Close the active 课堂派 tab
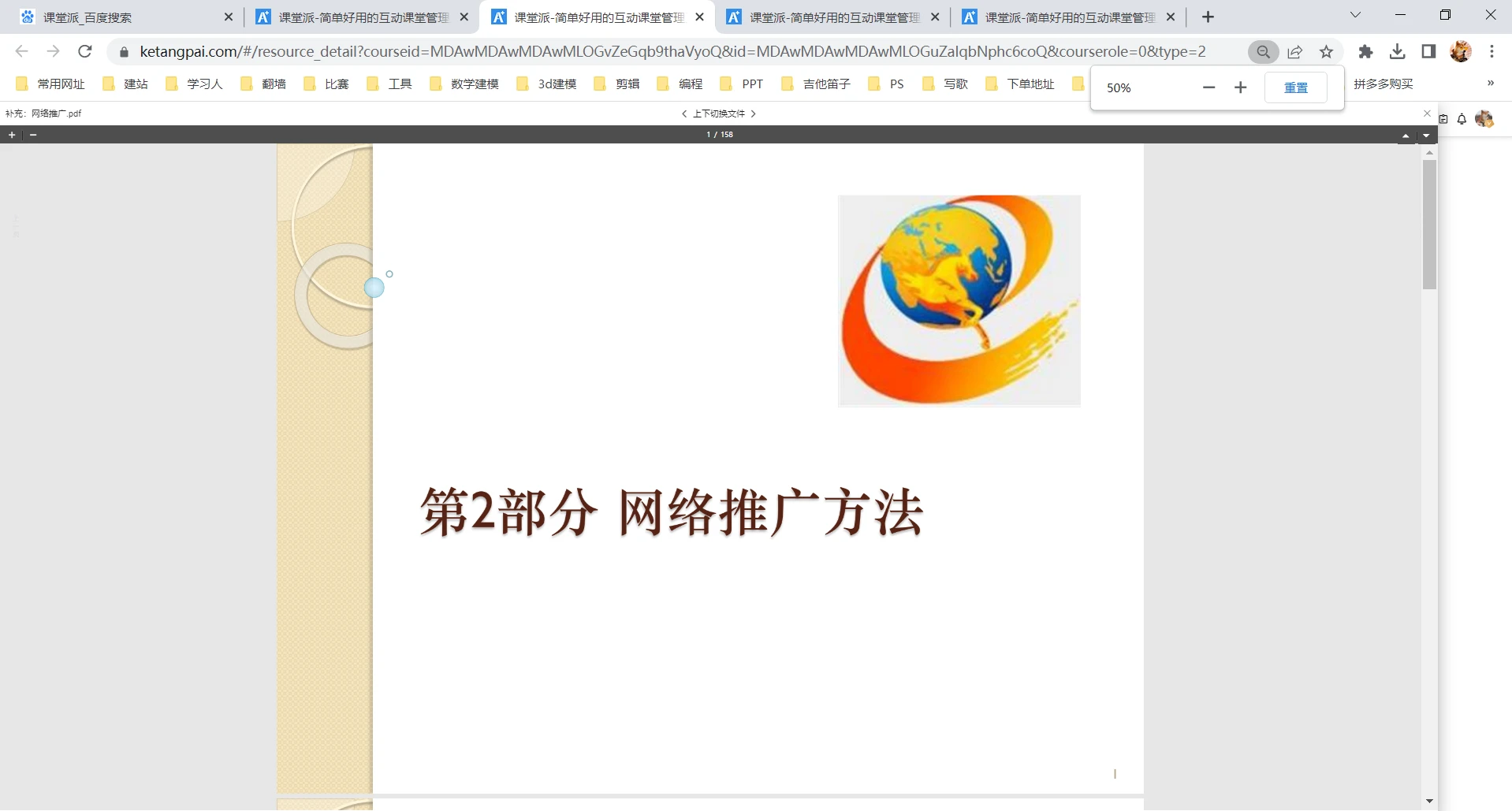Viewport: 1512px width, 811px height. 699,17
